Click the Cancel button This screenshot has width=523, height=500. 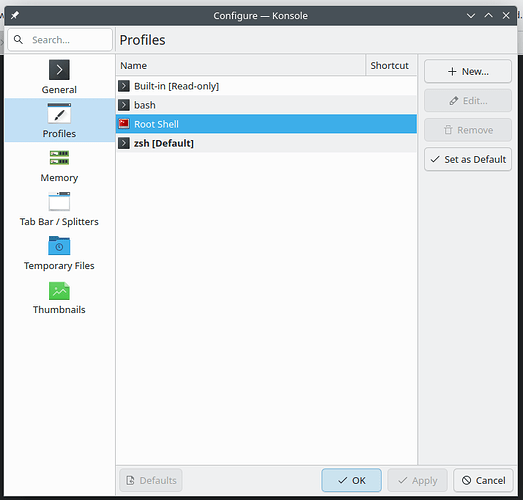(x=483, y=480)
